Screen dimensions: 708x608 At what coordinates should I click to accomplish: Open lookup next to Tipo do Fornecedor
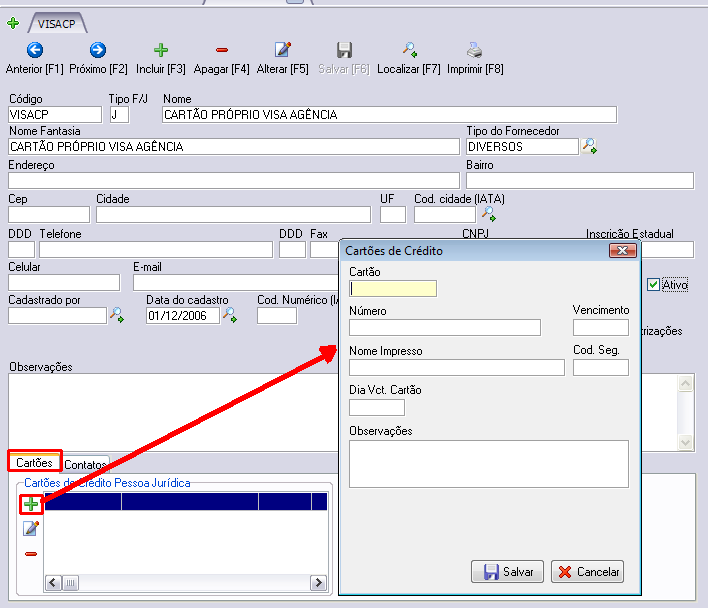(x=589, y=146)
